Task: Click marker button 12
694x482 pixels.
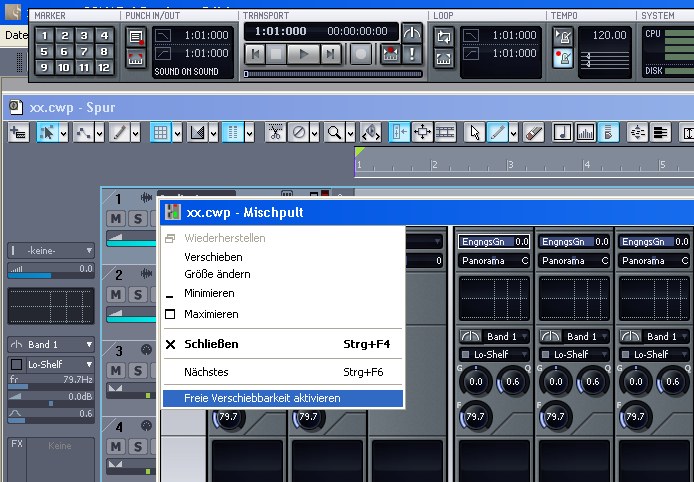Action: [x=104, y=67]
